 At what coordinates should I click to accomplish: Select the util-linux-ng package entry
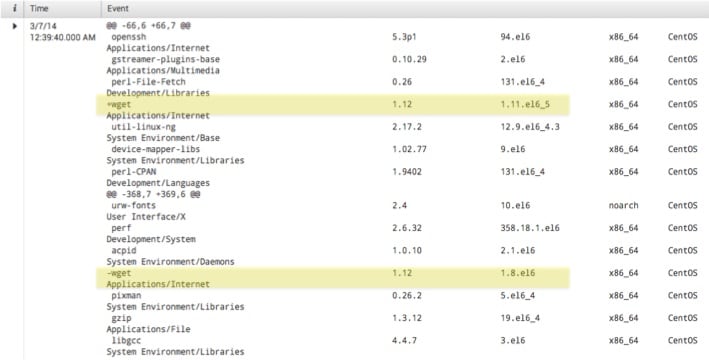click(143, 127)
